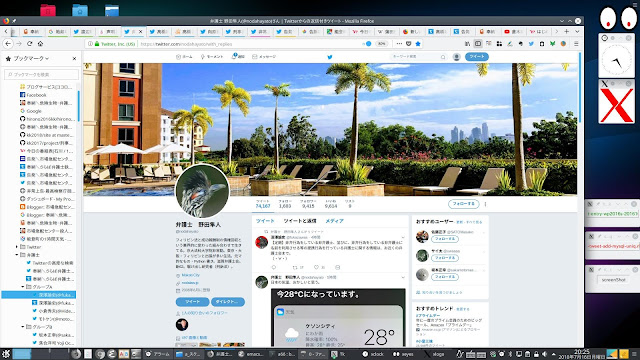The image size is (640, 360).
Task: Open the page actions three-dot menu
Action: click(x=399, y=44)
